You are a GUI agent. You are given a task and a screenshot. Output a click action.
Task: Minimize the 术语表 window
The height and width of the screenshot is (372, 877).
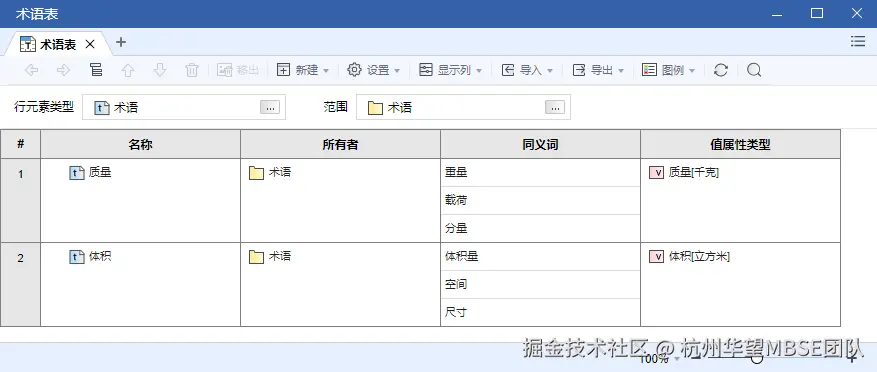777,15
